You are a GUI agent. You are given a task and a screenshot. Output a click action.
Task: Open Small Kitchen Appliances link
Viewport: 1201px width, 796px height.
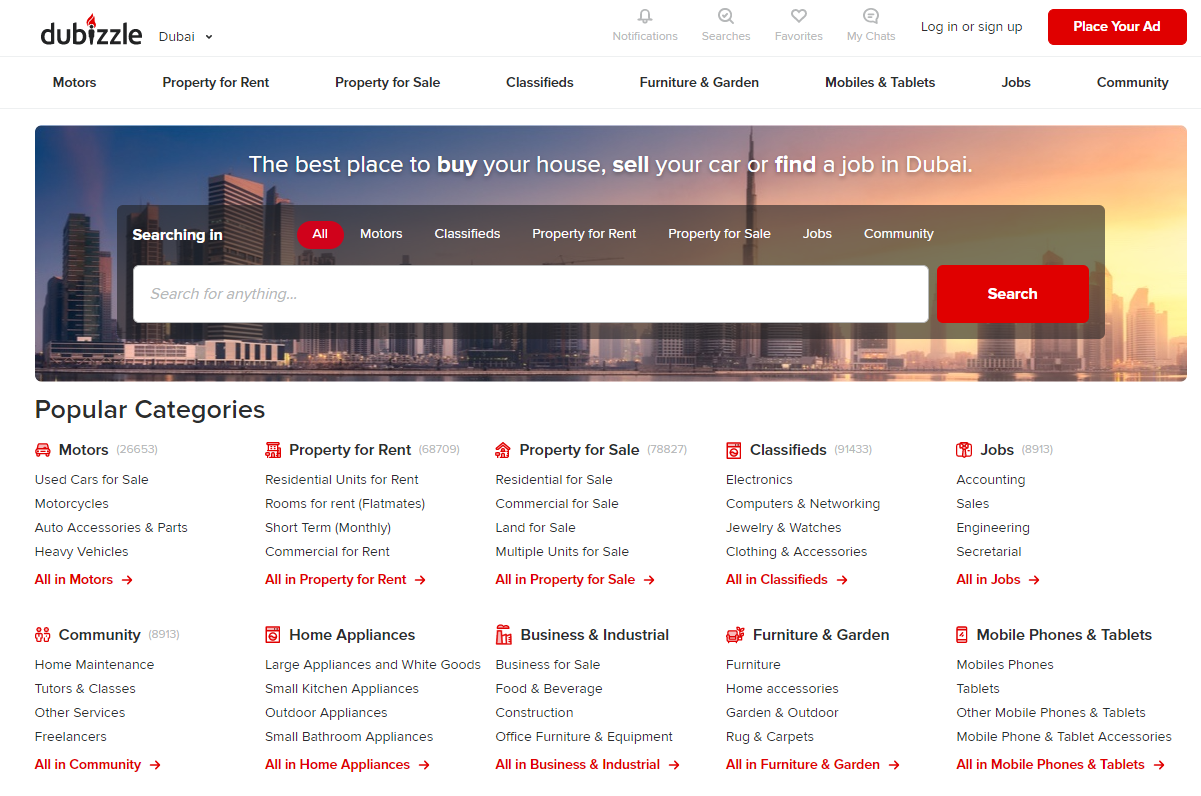click(x=342, y=689)
